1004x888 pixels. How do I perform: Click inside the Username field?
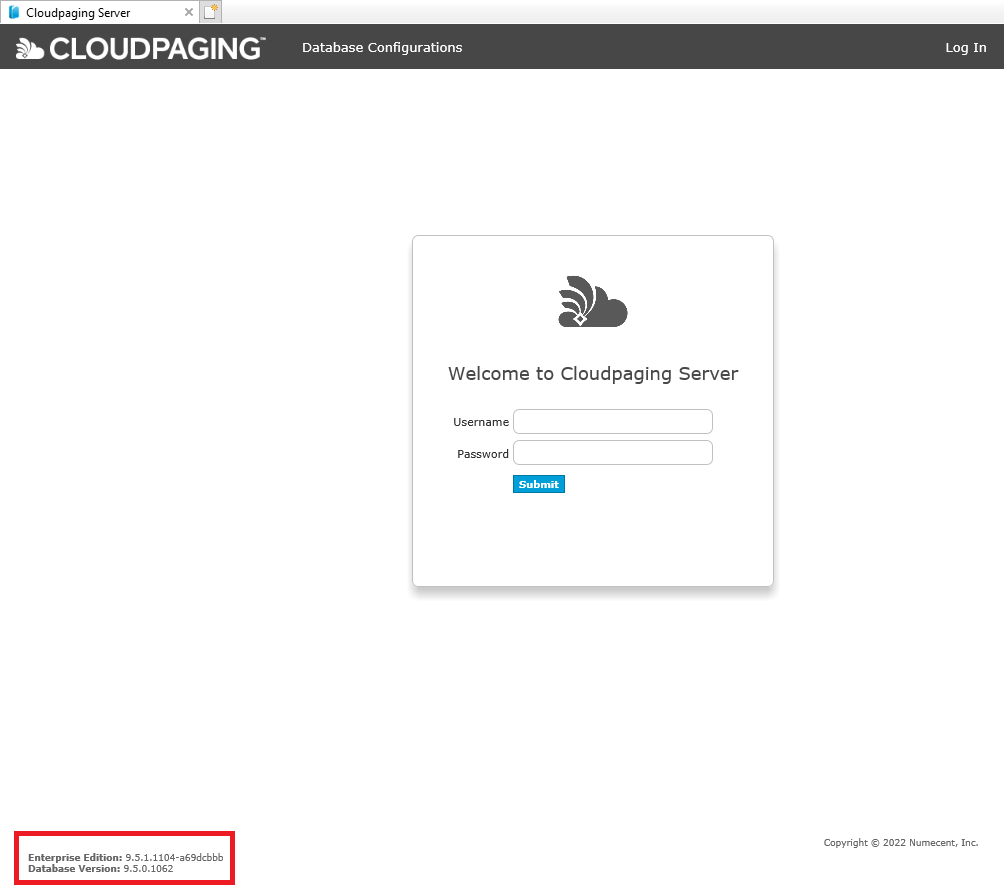coord(612,421)
